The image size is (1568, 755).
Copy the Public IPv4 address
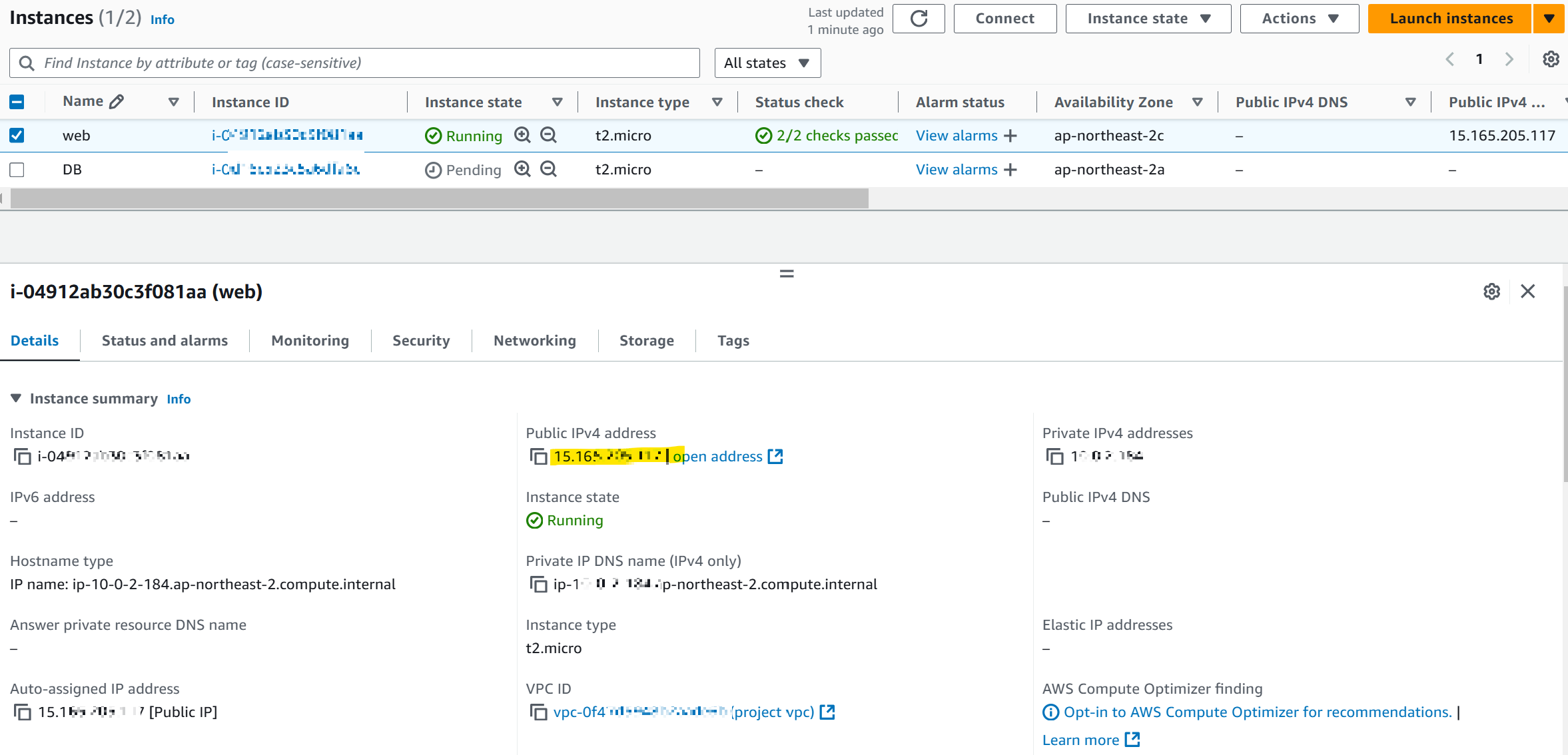tap(538, 457)
